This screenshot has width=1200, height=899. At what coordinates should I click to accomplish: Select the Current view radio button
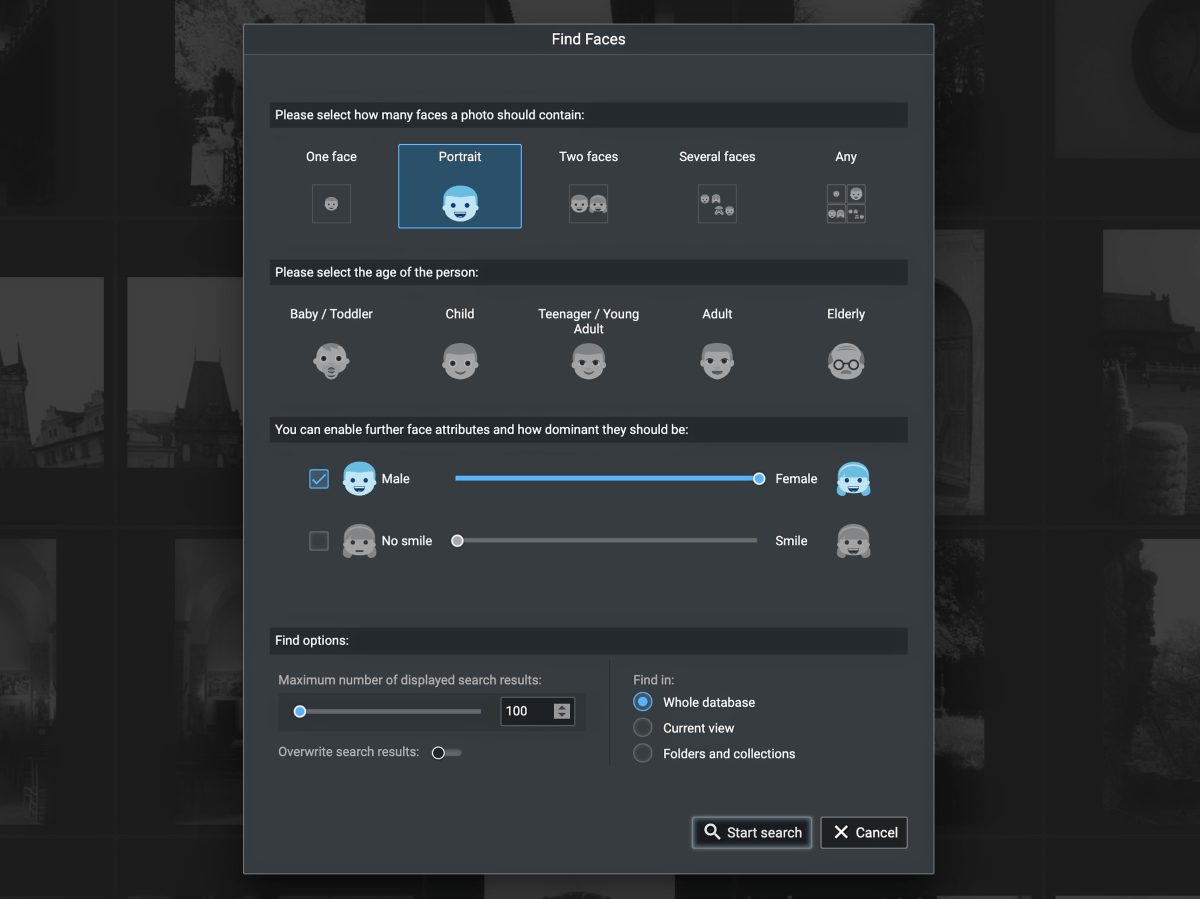click(642, 727)
